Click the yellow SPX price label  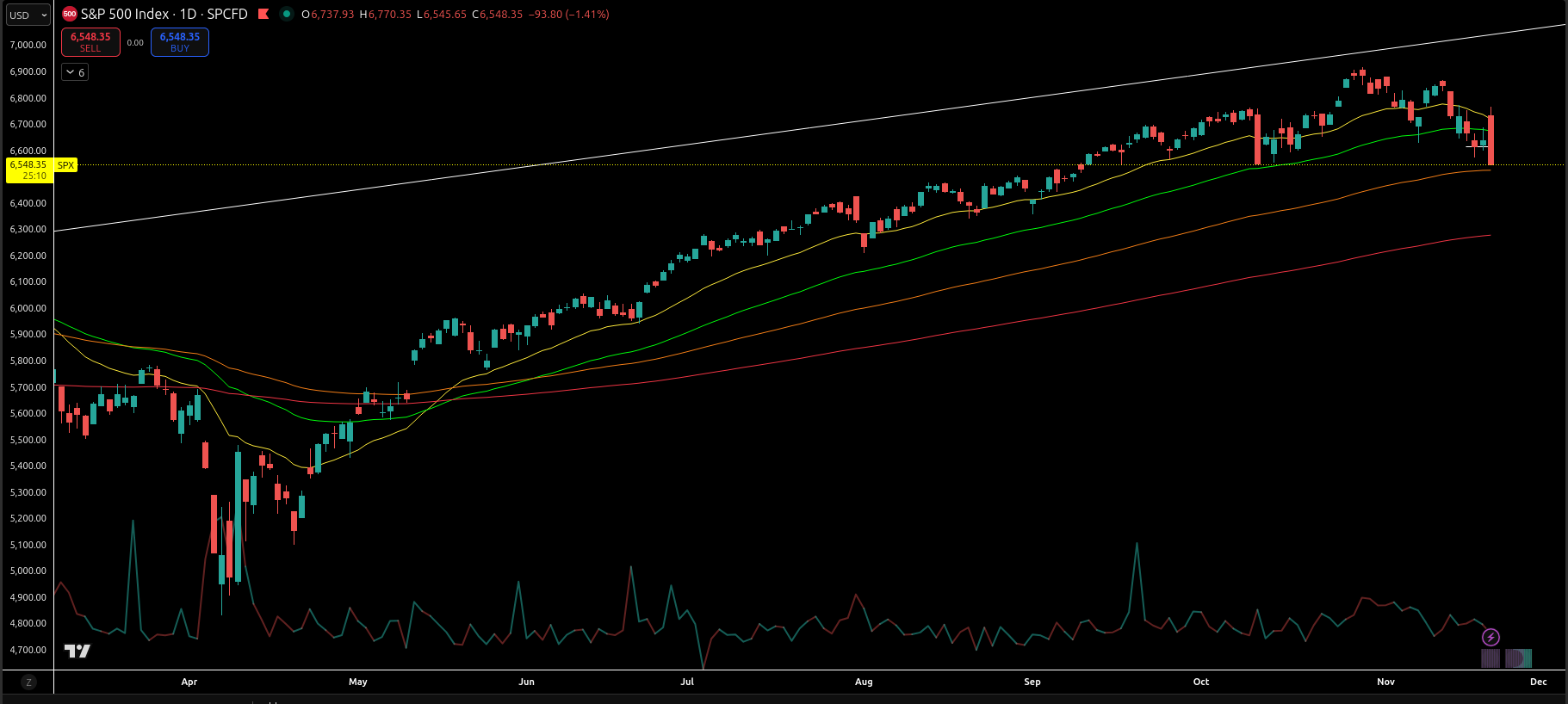pos(29,170)
